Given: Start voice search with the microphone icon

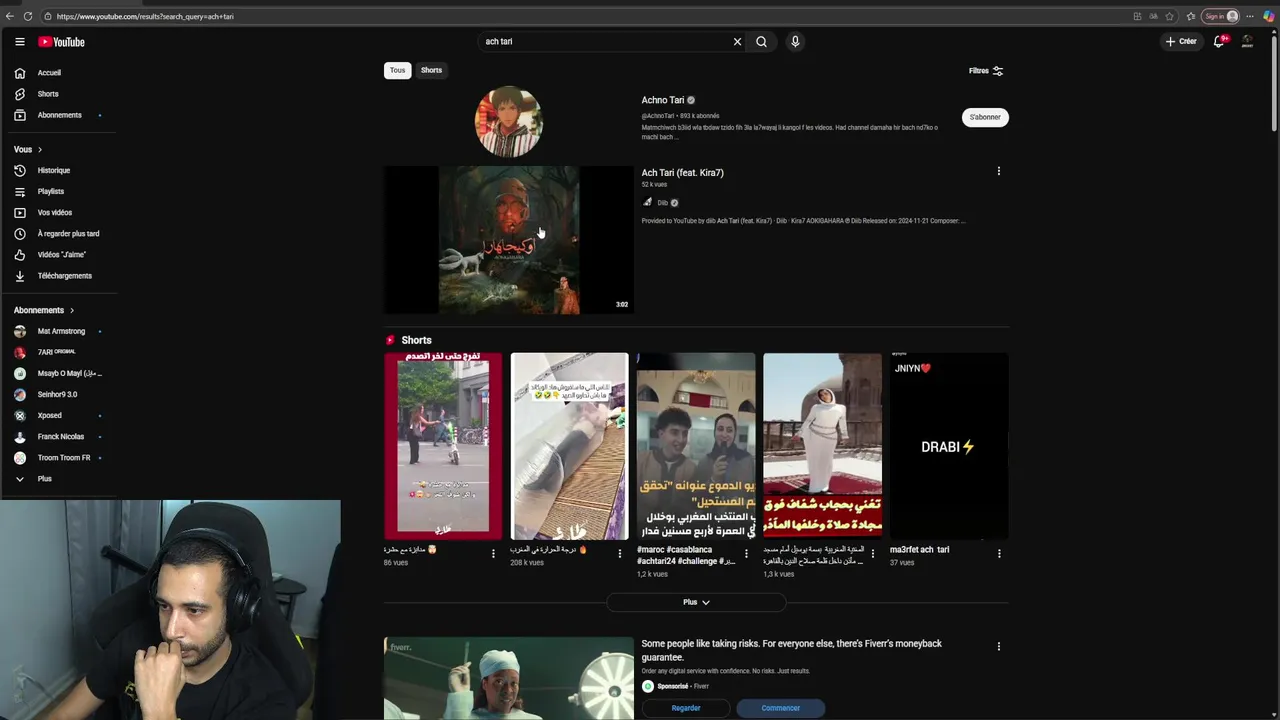Looking at the screenshot, I should 795,42.
